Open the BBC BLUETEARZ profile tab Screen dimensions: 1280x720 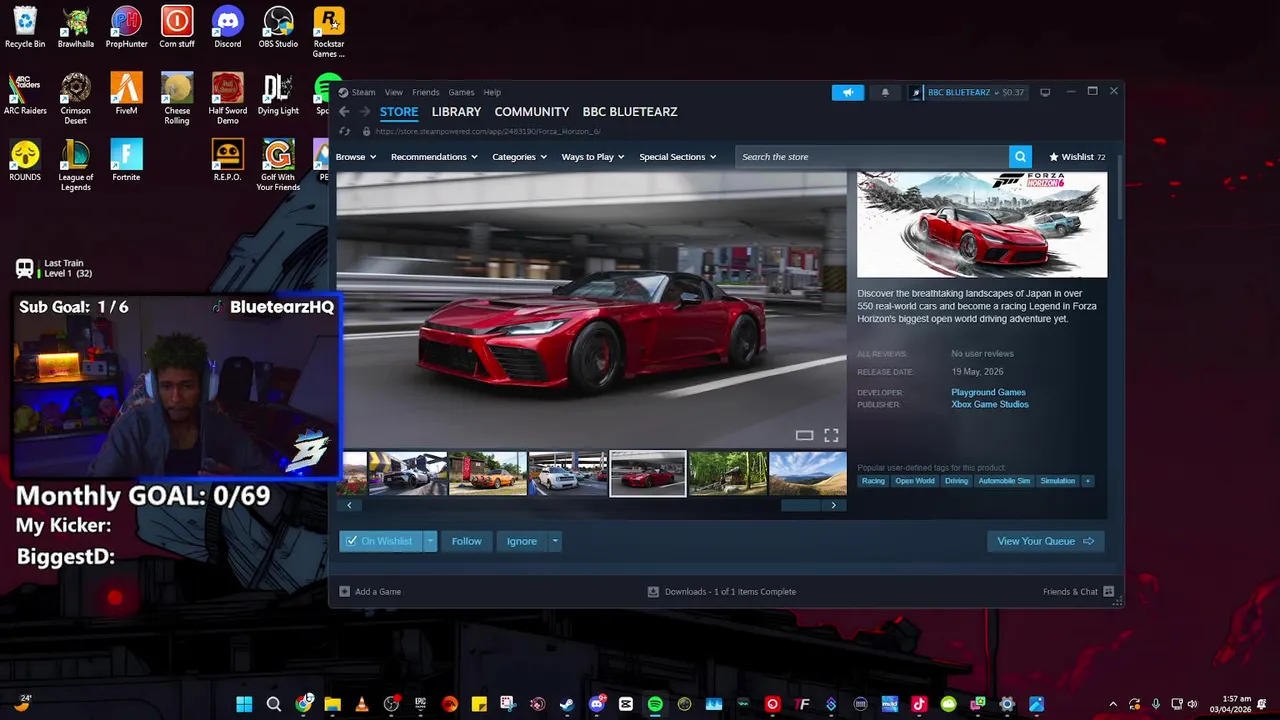click(630, 112)
